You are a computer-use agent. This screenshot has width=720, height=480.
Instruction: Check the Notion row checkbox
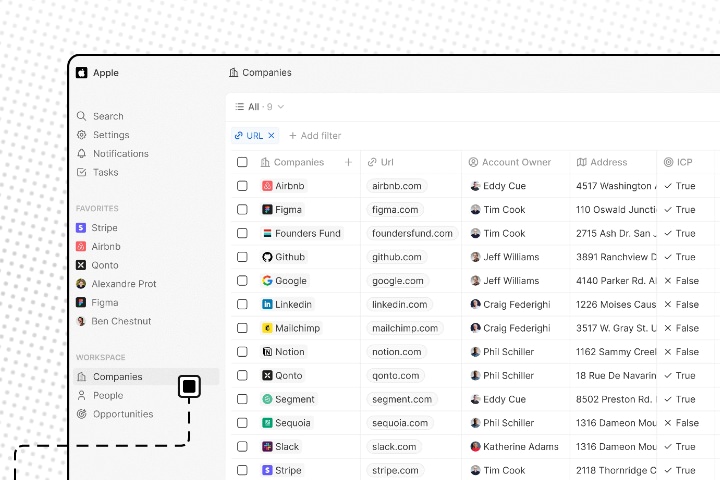point(242,352)
